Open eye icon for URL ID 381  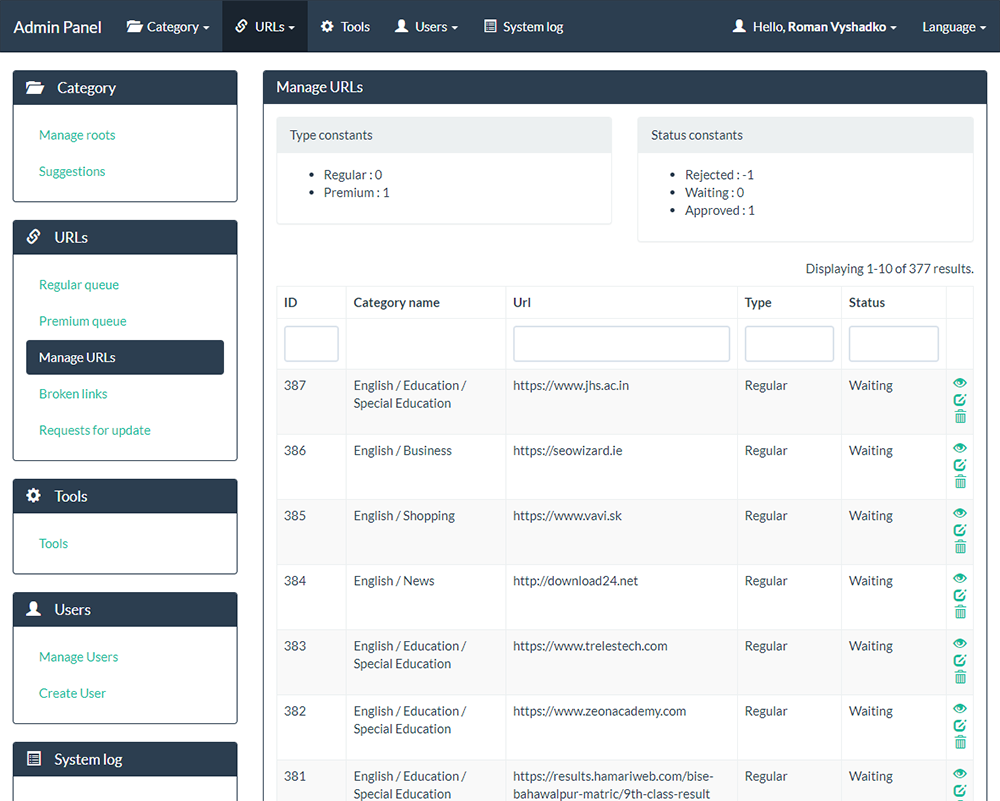(960, 773)
